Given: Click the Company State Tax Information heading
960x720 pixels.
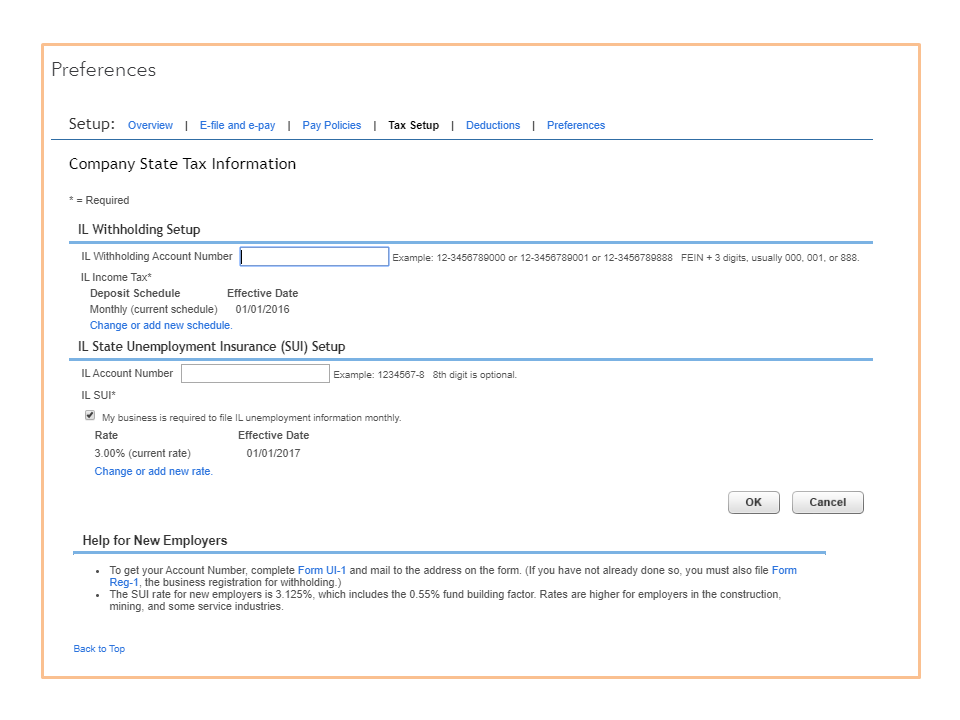Looking at the screenshot, I should coord(182,164).
